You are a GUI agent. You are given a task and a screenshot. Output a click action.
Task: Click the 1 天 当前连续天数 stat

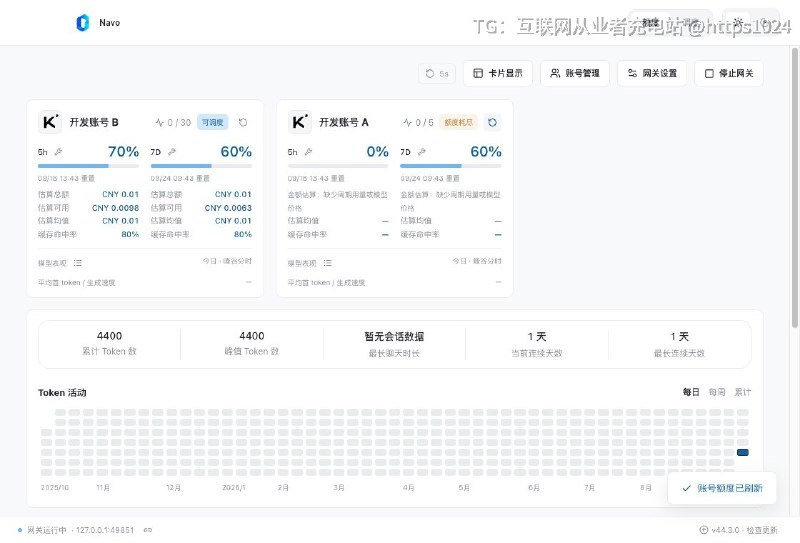537,344
